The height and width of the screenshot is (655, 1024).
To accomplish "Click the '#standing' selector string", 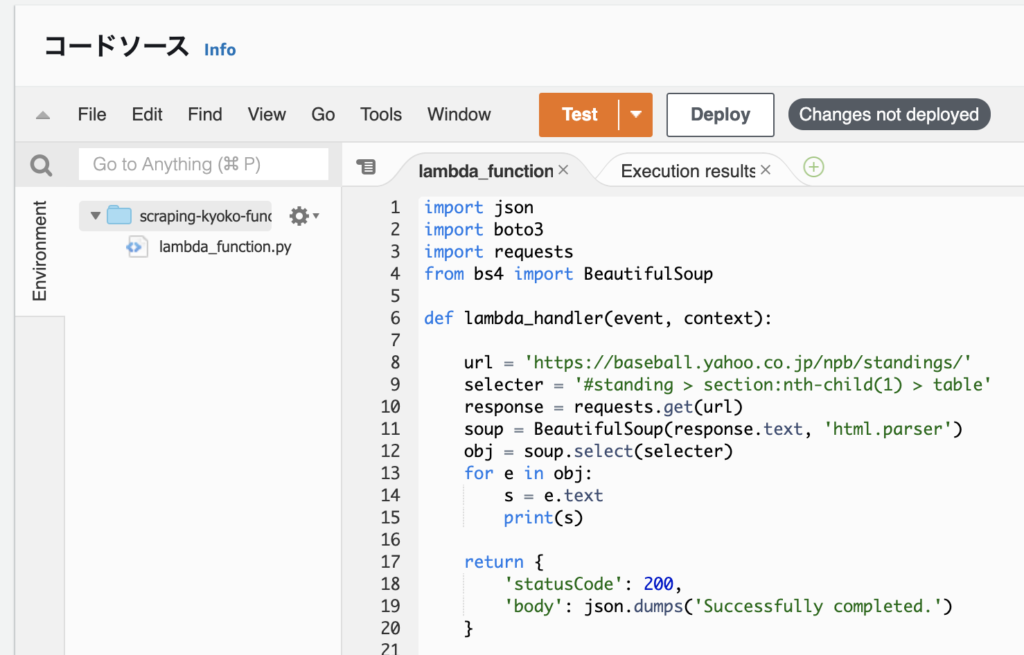I will [782, 385].
